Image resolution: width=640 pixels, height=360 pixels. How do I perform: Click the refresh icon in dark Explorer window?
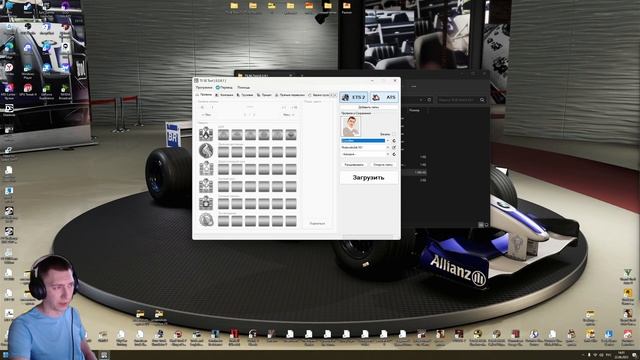(x=429, y=100)
